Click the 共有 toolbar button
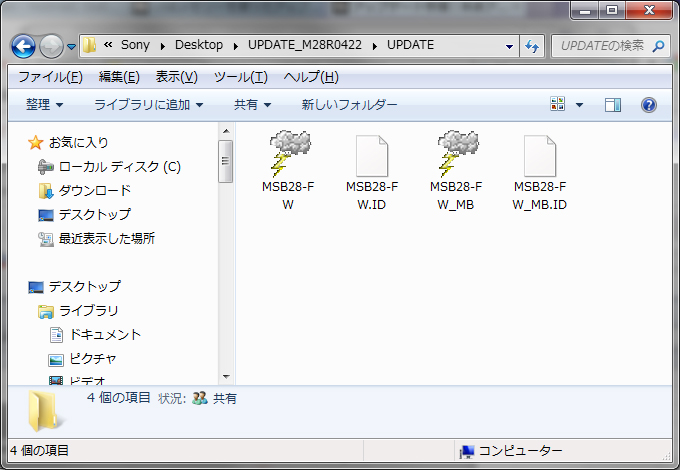 tap(252, 105)
